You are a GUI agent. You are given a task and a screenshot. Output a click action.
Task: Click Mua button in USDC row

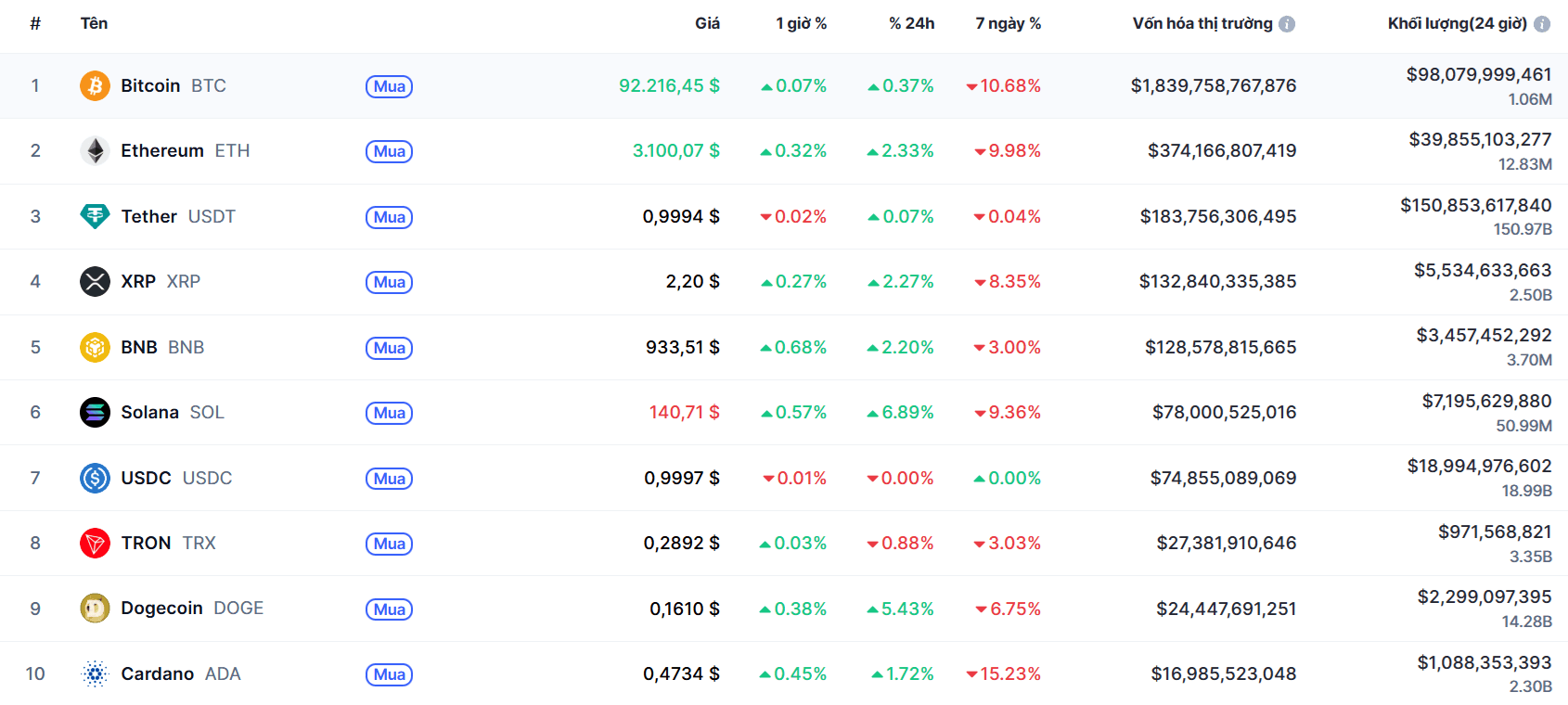tap(389, 479)
